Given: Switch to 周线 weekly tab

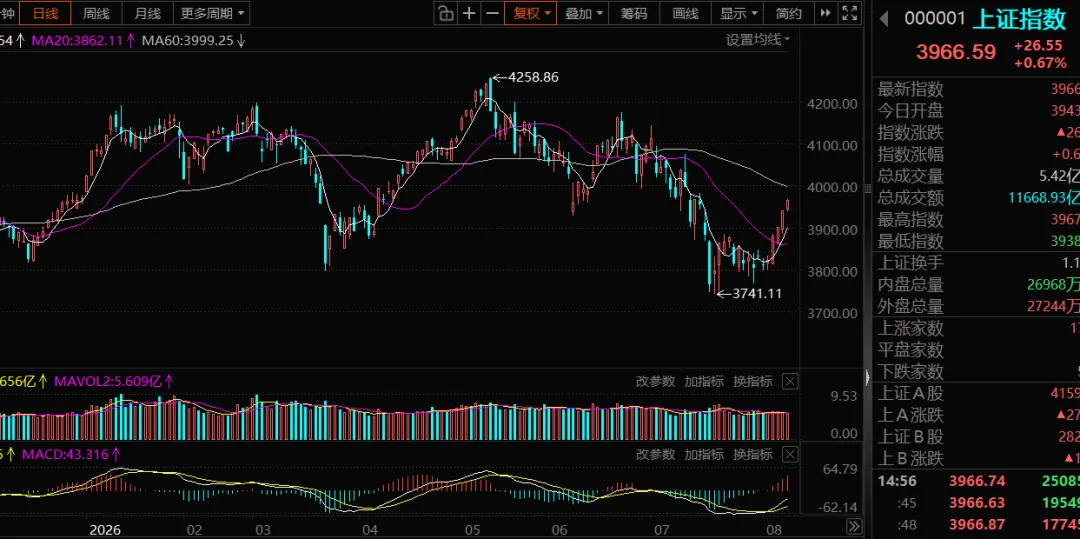Looking at the screenshot, I should (96, 13).
